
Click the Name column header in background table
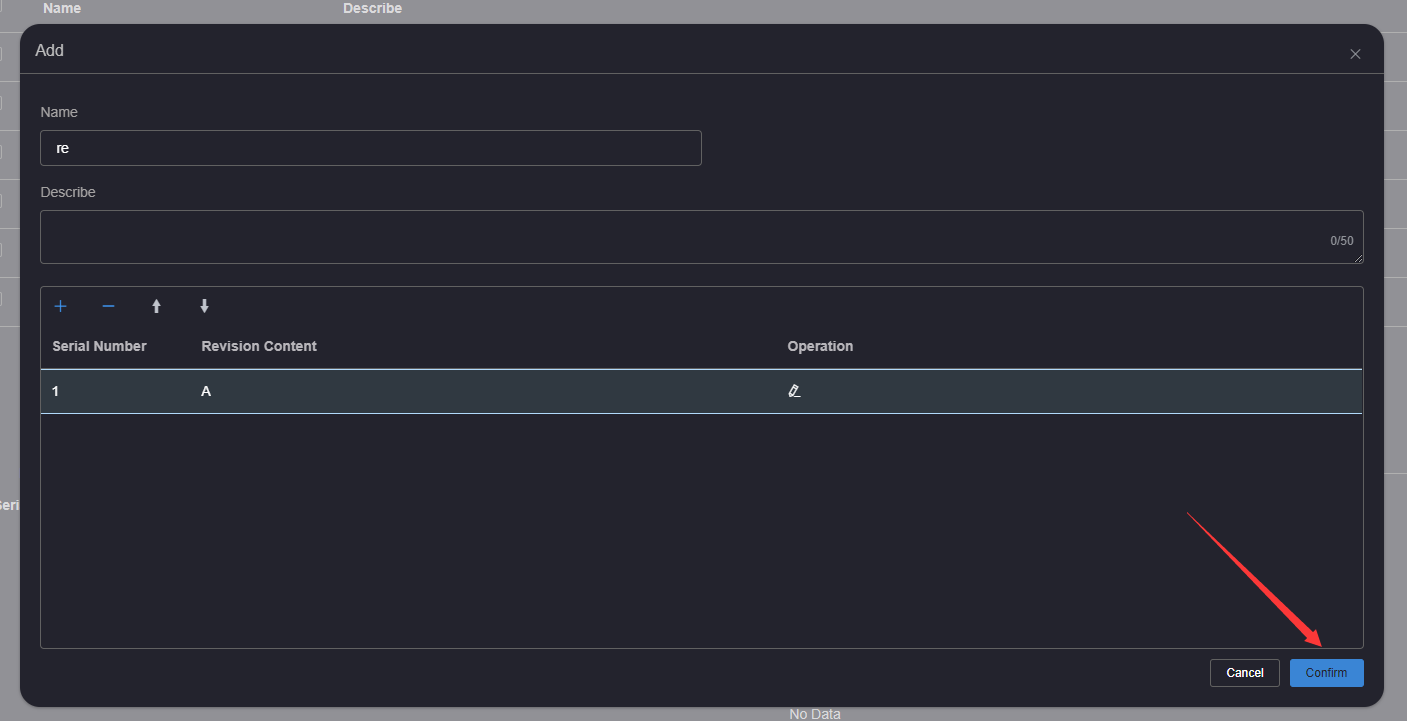(x=62, y=8)
